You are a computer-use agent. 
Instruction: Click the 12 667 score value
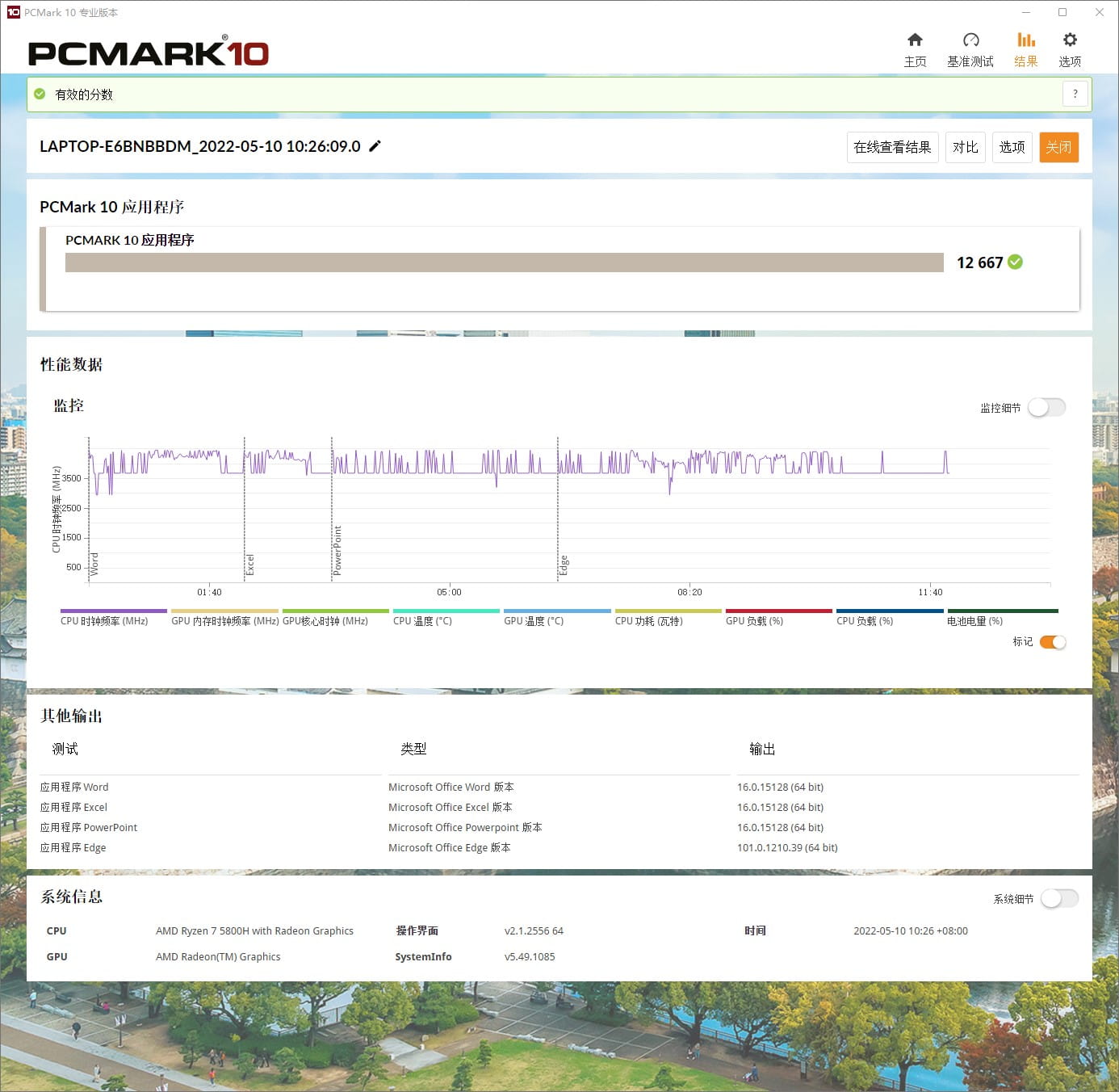coord(979,262)
